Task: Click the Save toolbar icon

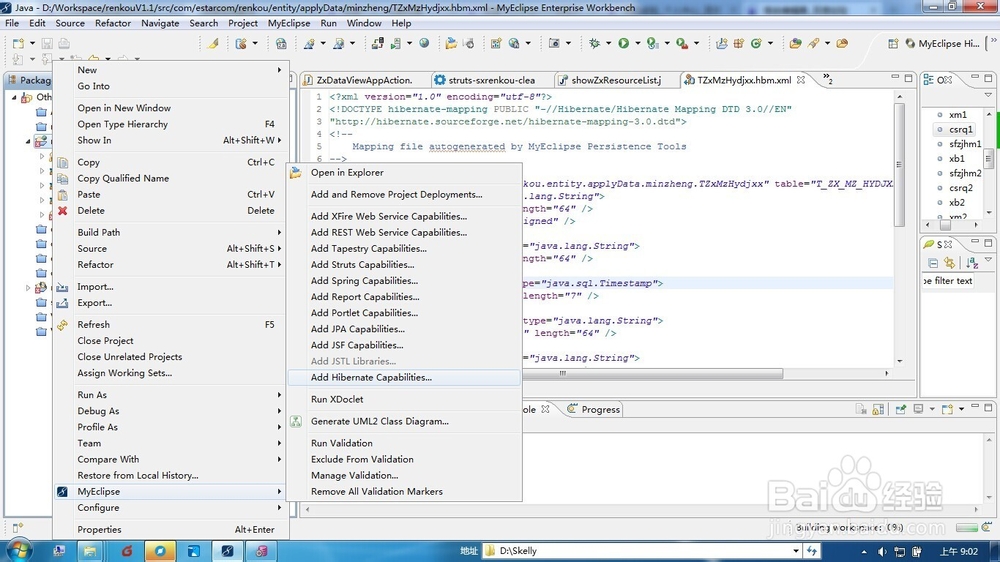Action: click(47, 43)
